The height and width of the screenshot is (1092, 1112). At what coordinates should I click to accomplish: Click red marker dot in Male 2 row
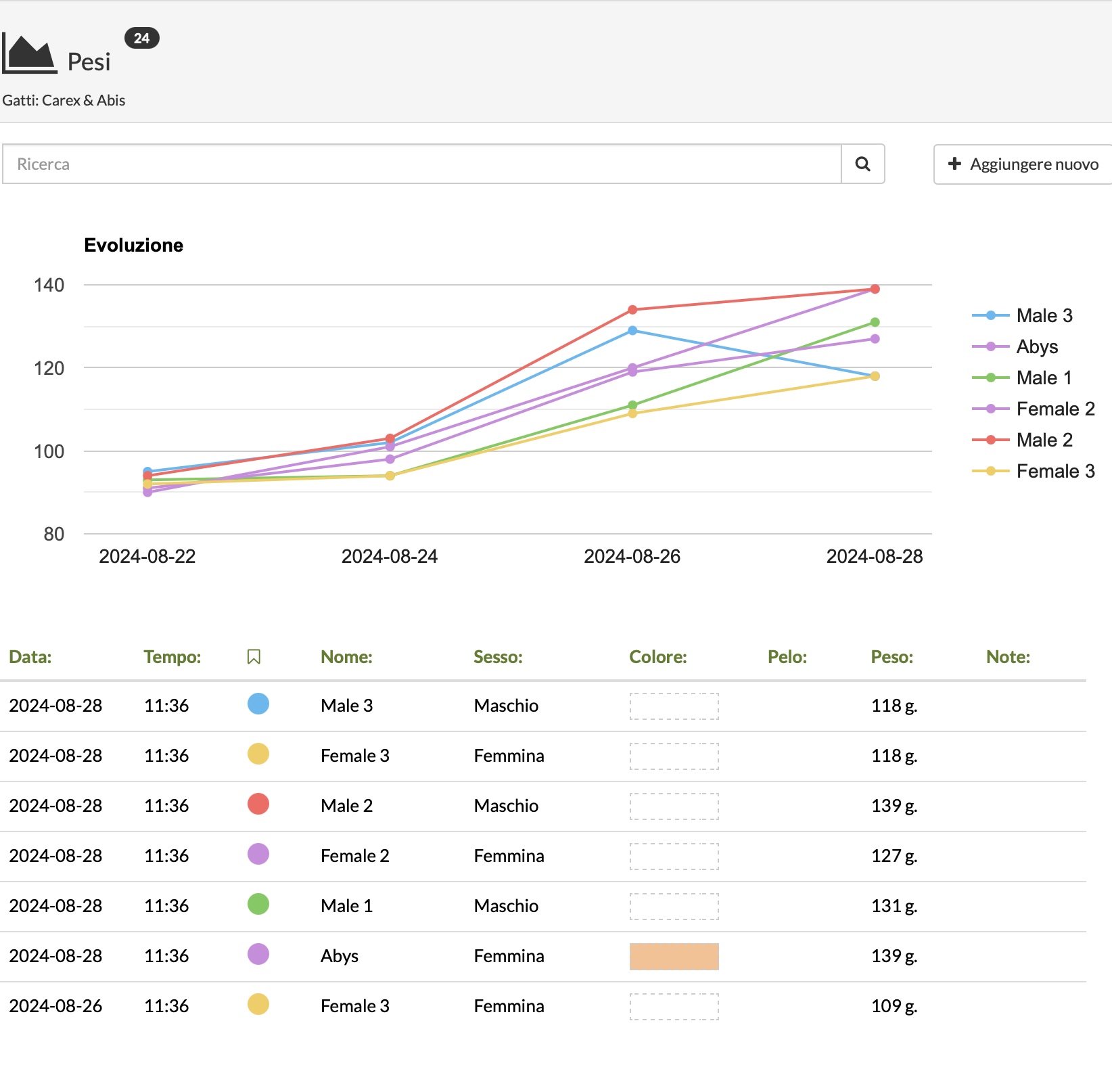point(258,804)
